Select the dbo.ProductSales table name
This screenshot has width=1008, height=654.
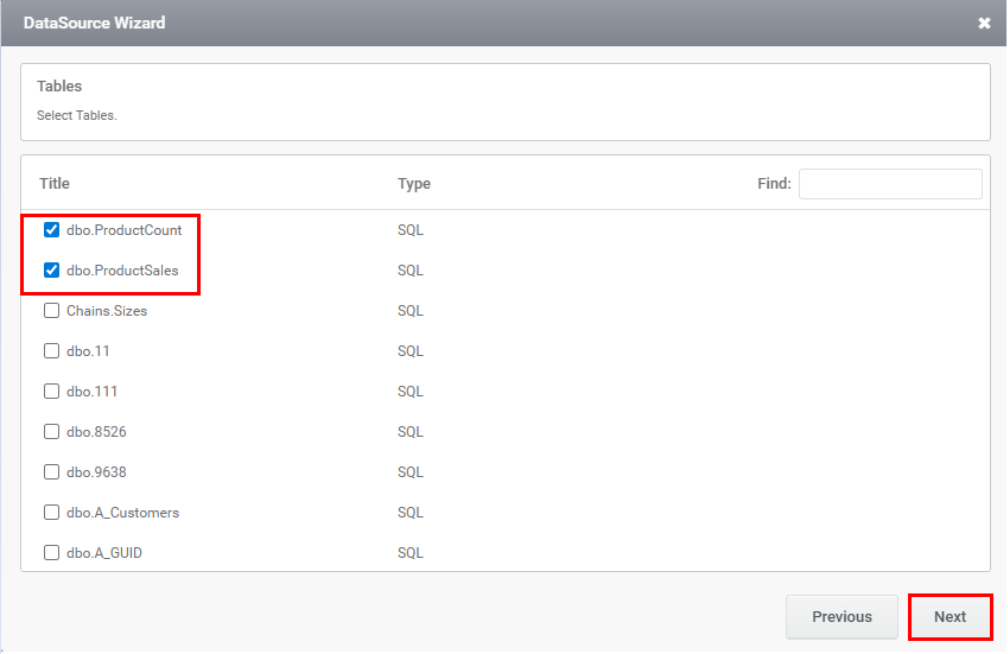coord(122,270)
